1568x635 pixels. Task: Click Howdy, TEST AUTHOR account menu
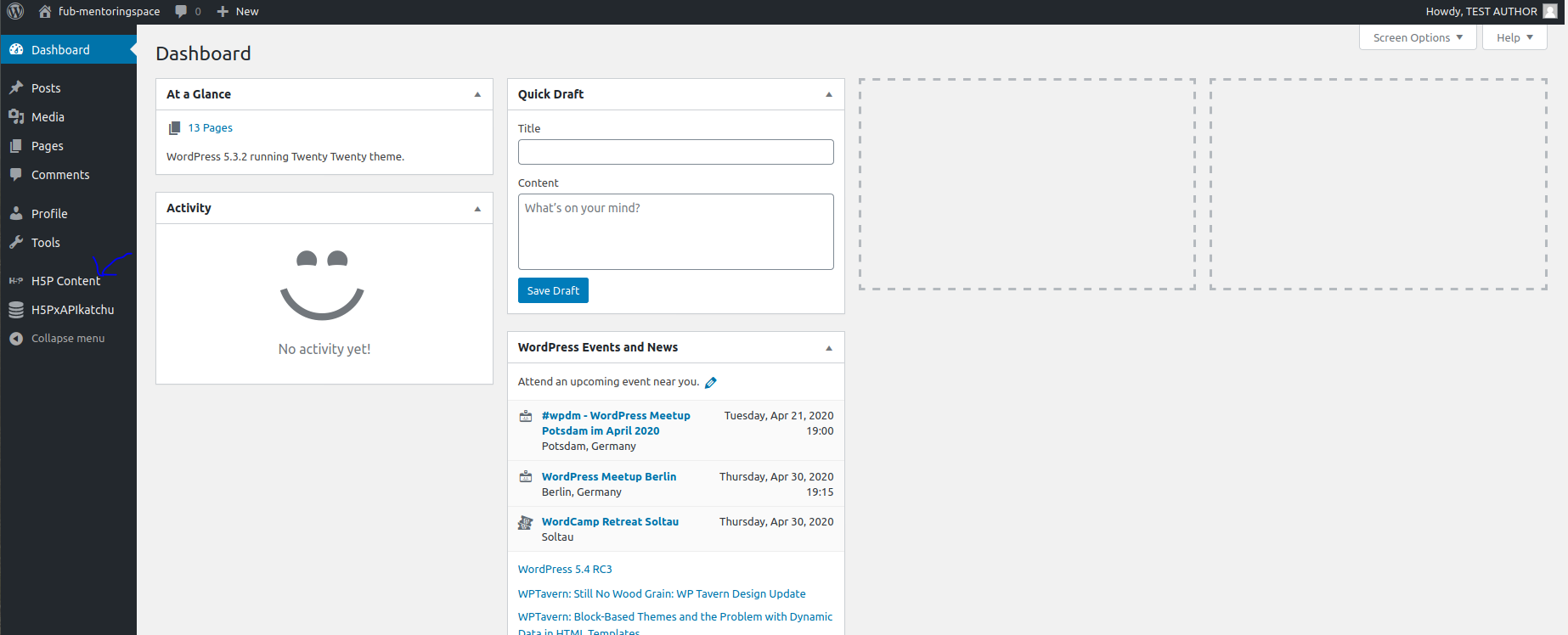coord(1491,11)
